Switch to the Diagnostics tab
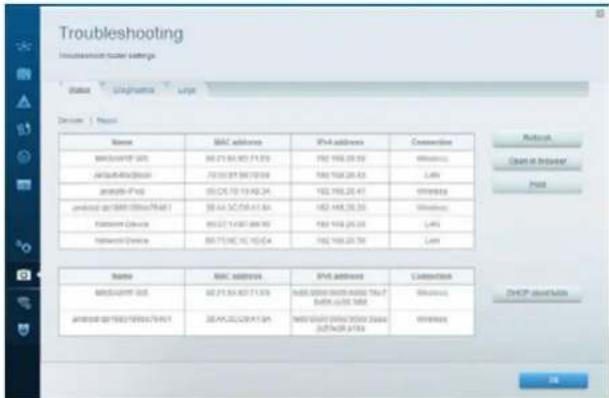609x398 pixels. pos(133,90)
